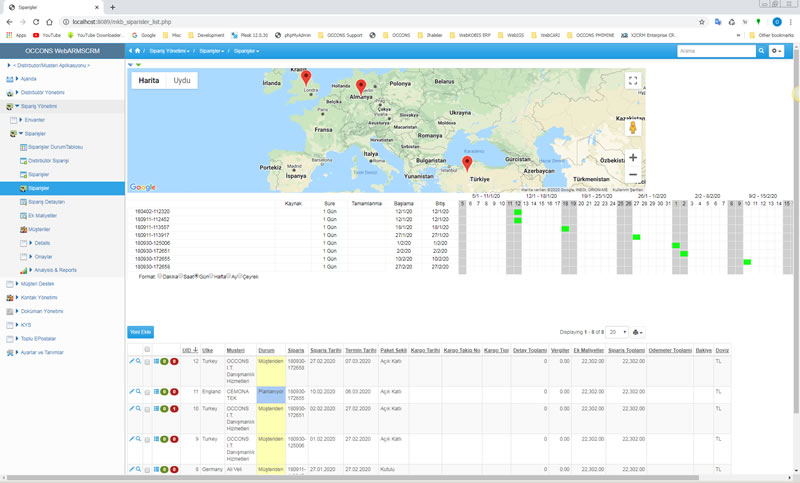Select the Dakika format radio button
Image resolution: width=800 pixels, height=483 pixels.
coord(160,276)
